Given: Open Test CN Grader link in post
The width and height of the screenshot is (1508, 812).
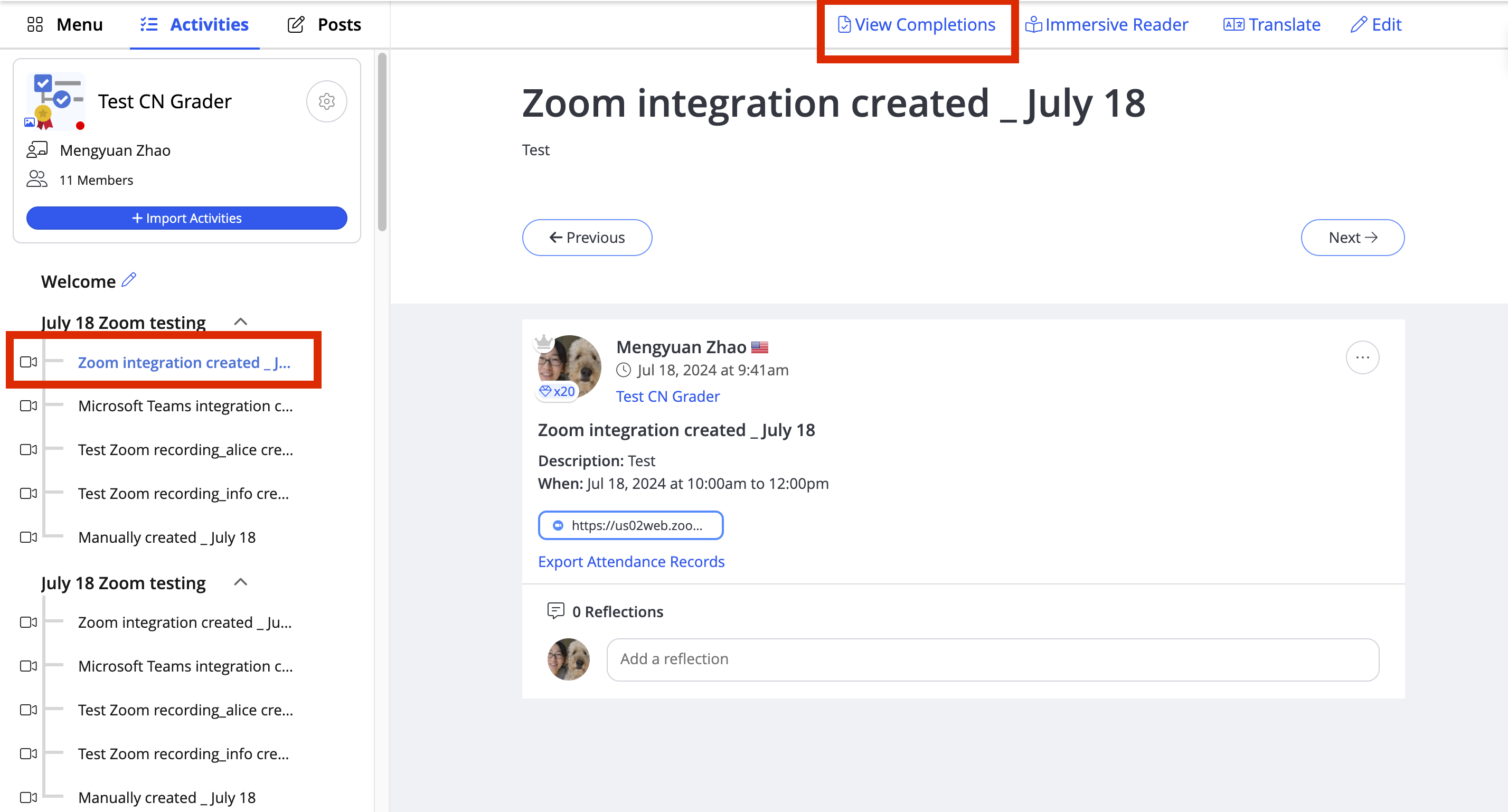Looking at the screenshot, I should tap(668, 396).
